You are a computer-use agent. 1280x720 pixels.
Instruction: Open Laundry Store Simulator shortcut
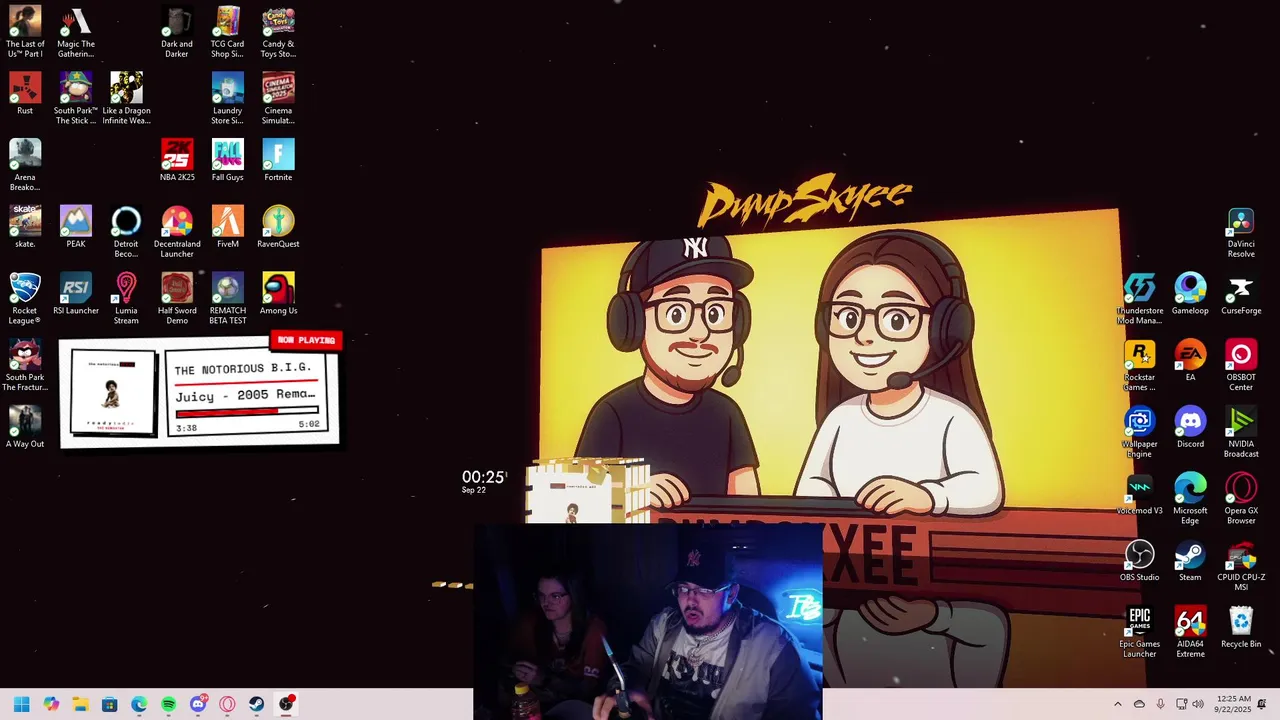[227, 99]
